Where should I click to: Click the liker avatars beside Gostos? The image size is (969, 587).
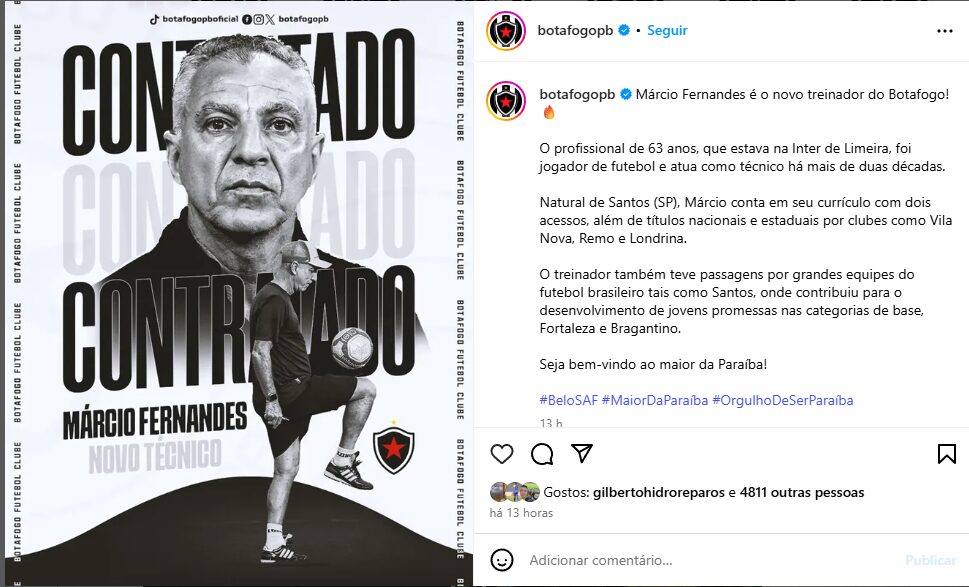tap(515, 492)
